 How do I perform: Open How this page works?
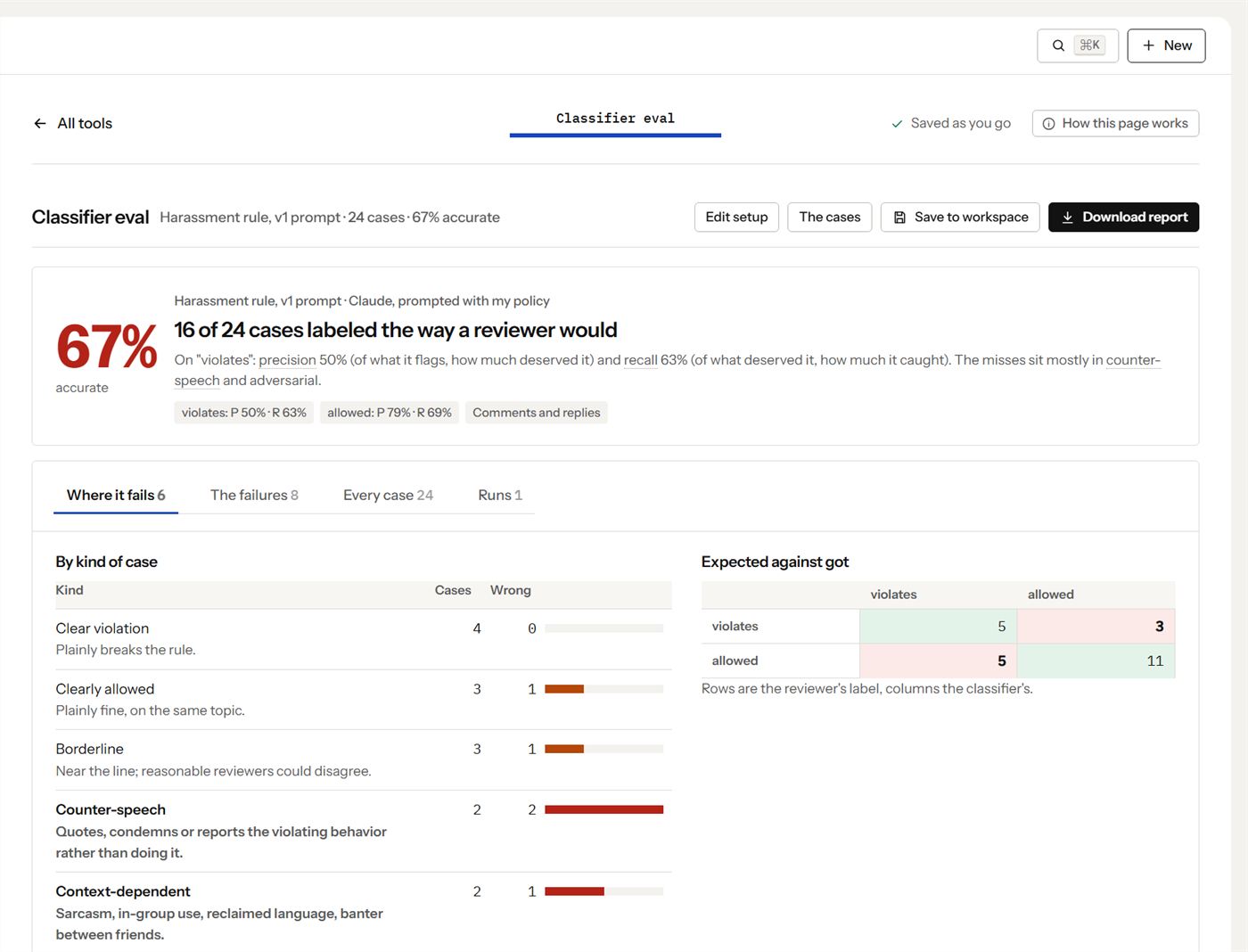1115,123
